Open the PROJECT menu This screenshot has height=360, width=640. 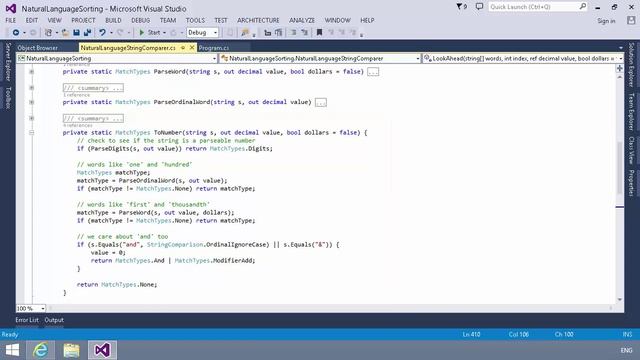pos(83,20)
